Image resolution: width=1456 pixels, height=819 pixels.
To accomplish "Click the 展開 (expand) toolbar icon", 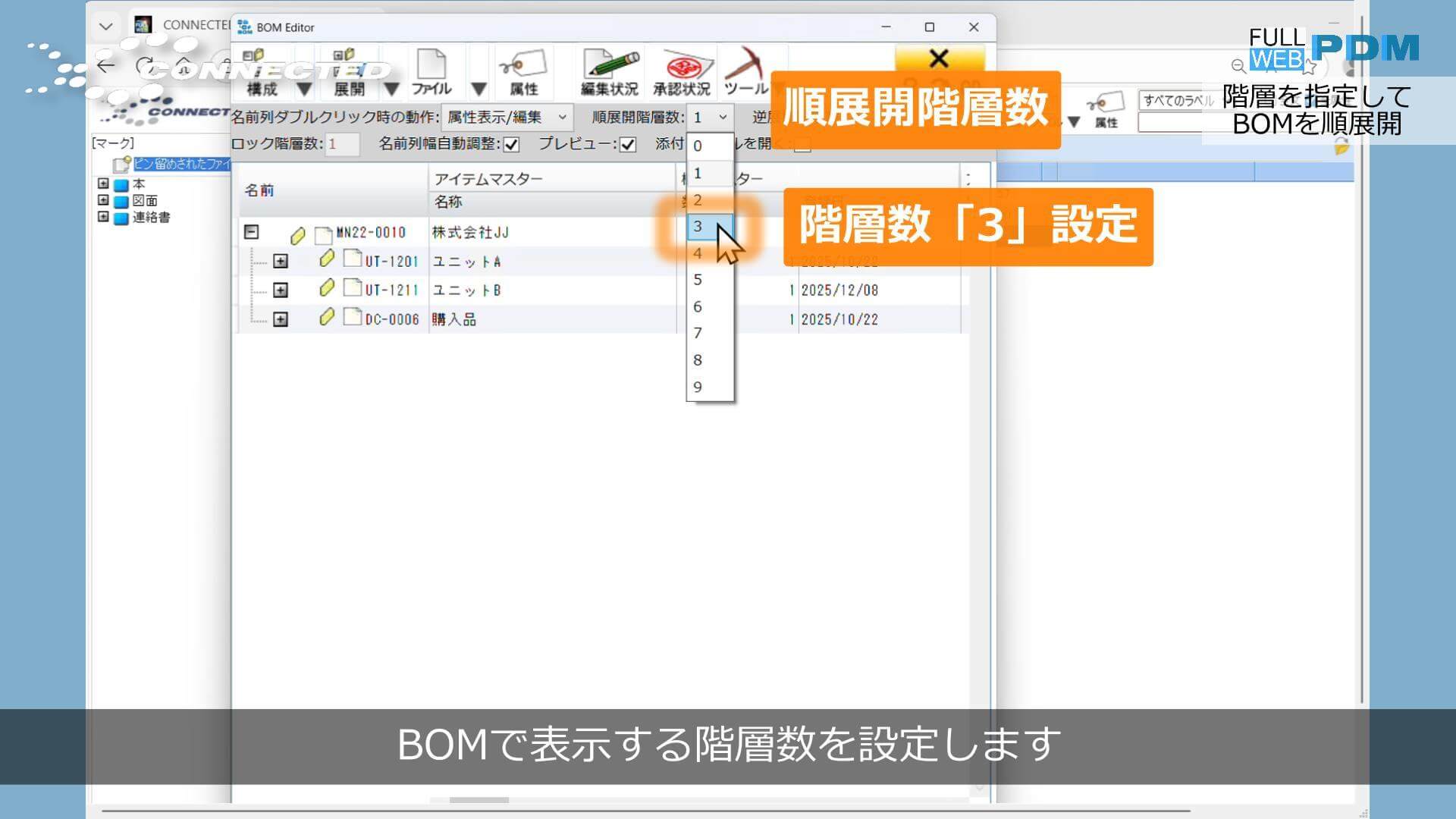I will pos(349,72).
